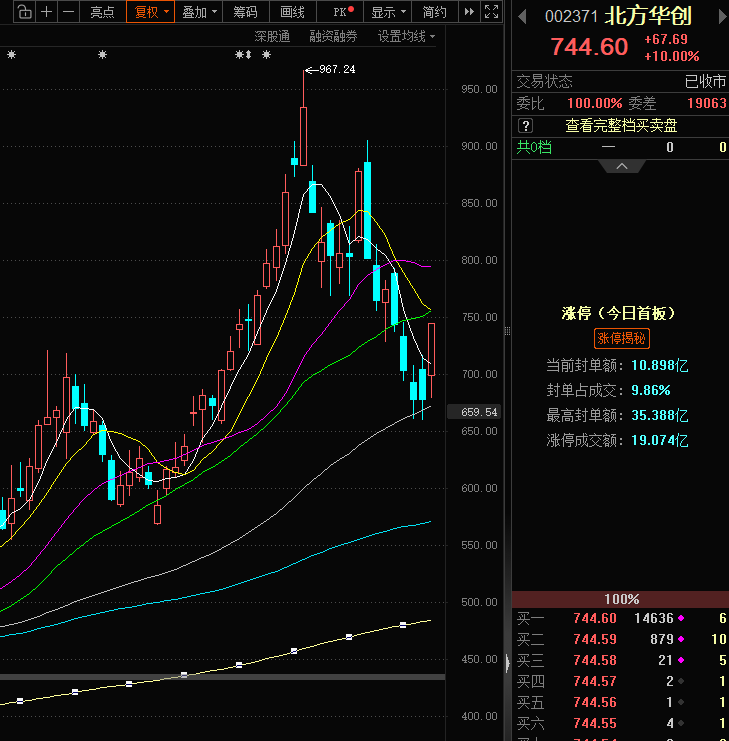This screenshot has height=741, width=729.
Task: Open 设置均线 moving average settings dropdown
Action: [x=406, y=36]
